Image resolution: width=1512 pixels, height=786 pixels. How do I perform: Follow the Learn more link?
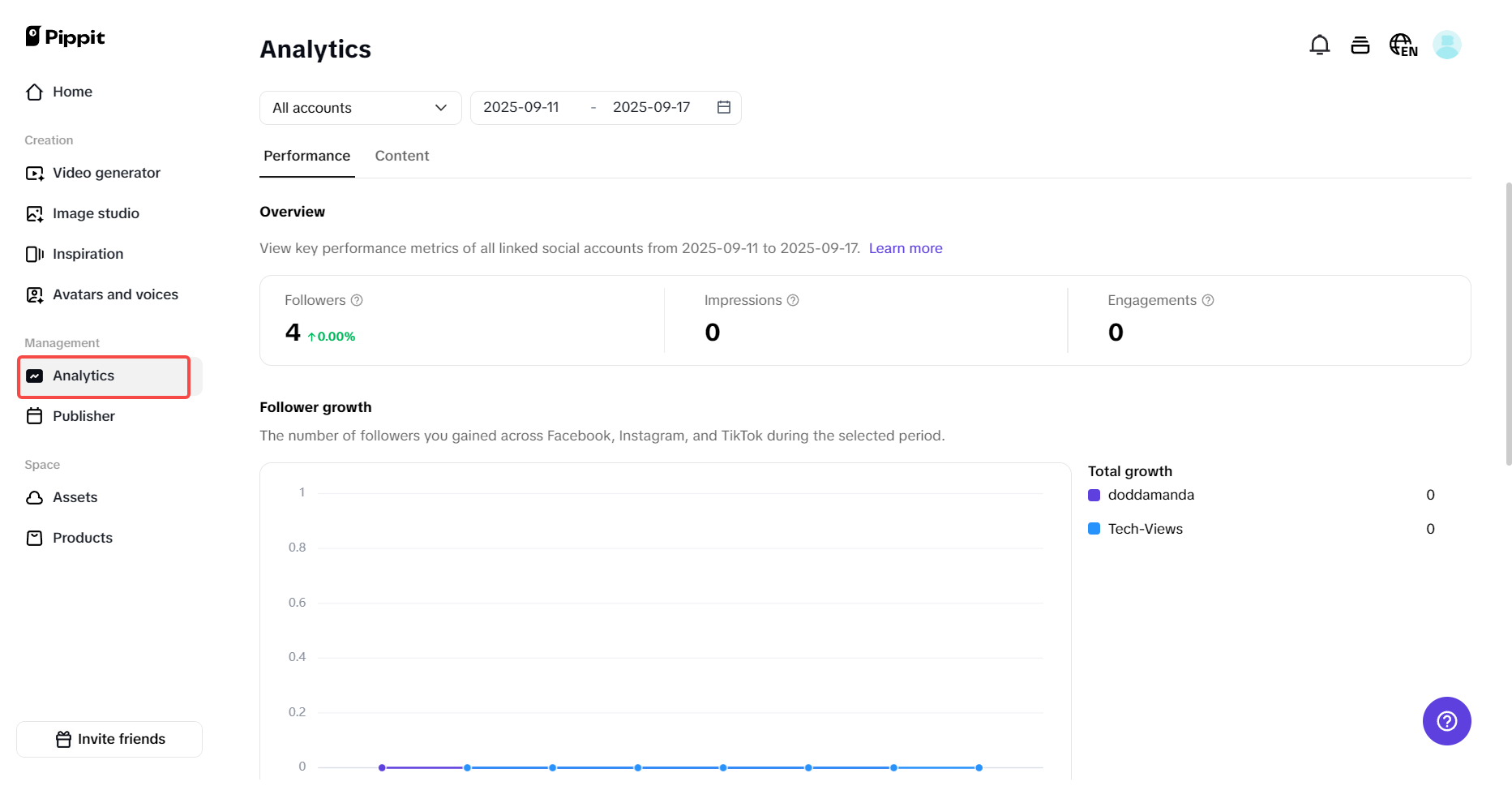point(905,248)
